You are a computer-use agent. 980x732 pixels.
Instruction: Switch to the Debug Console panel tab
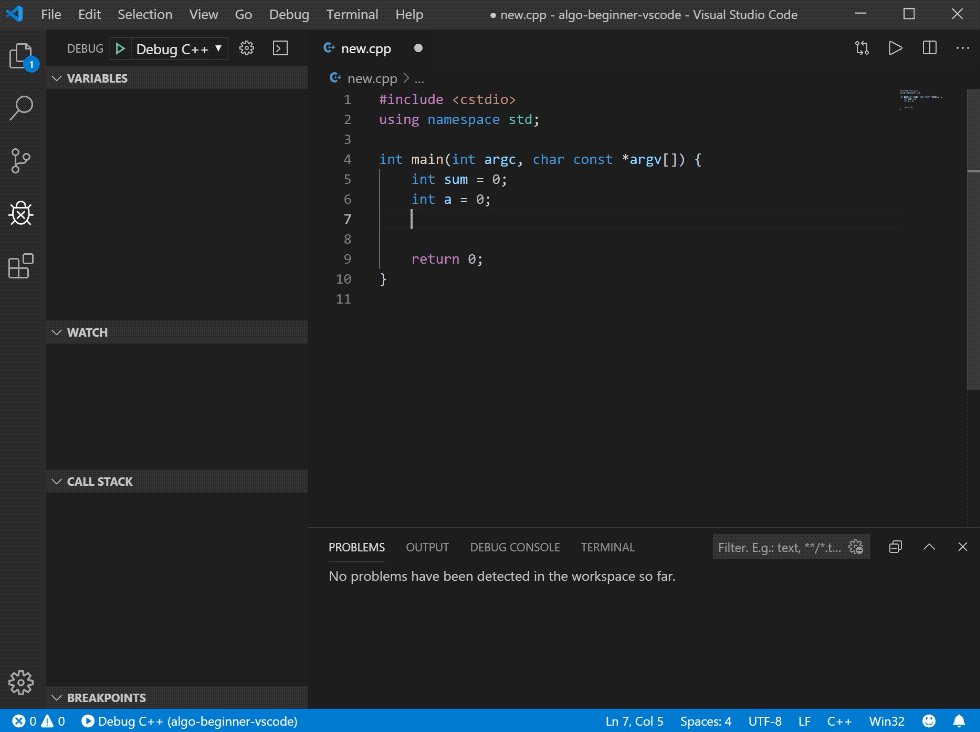coord(515,547)
